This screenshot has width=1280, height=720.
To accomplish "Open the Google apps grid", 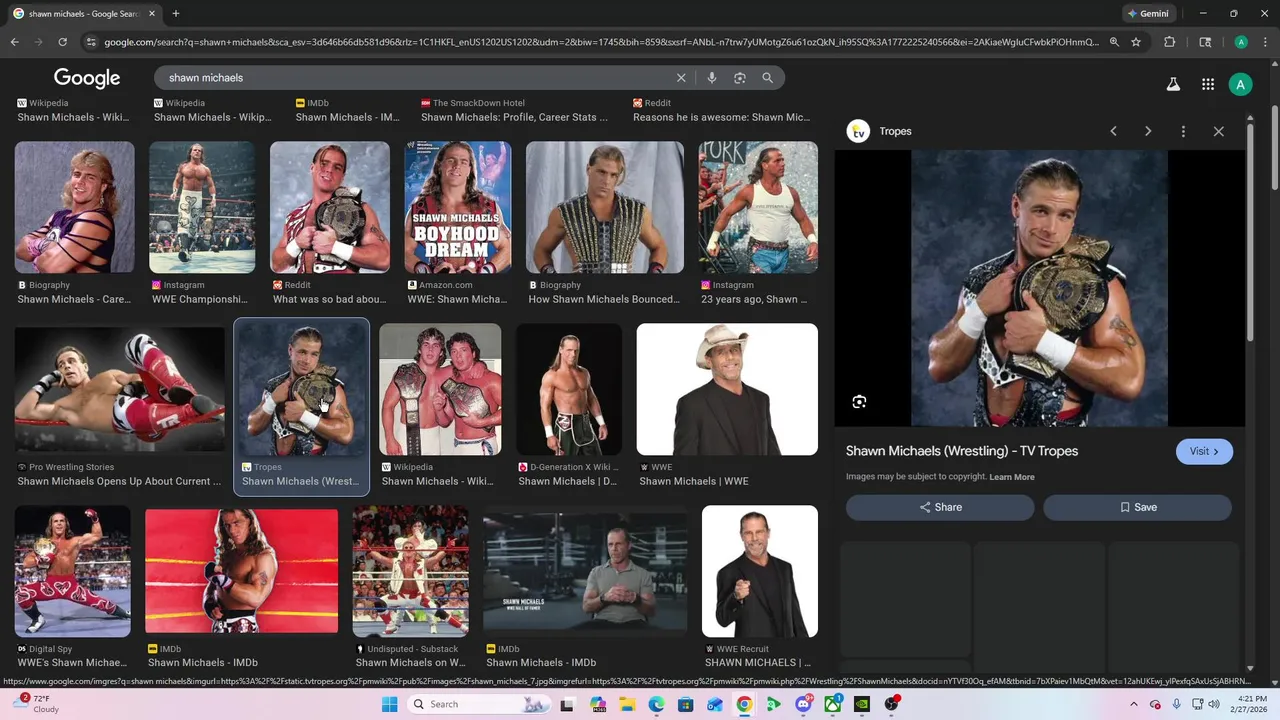I will click(1208, 85).
